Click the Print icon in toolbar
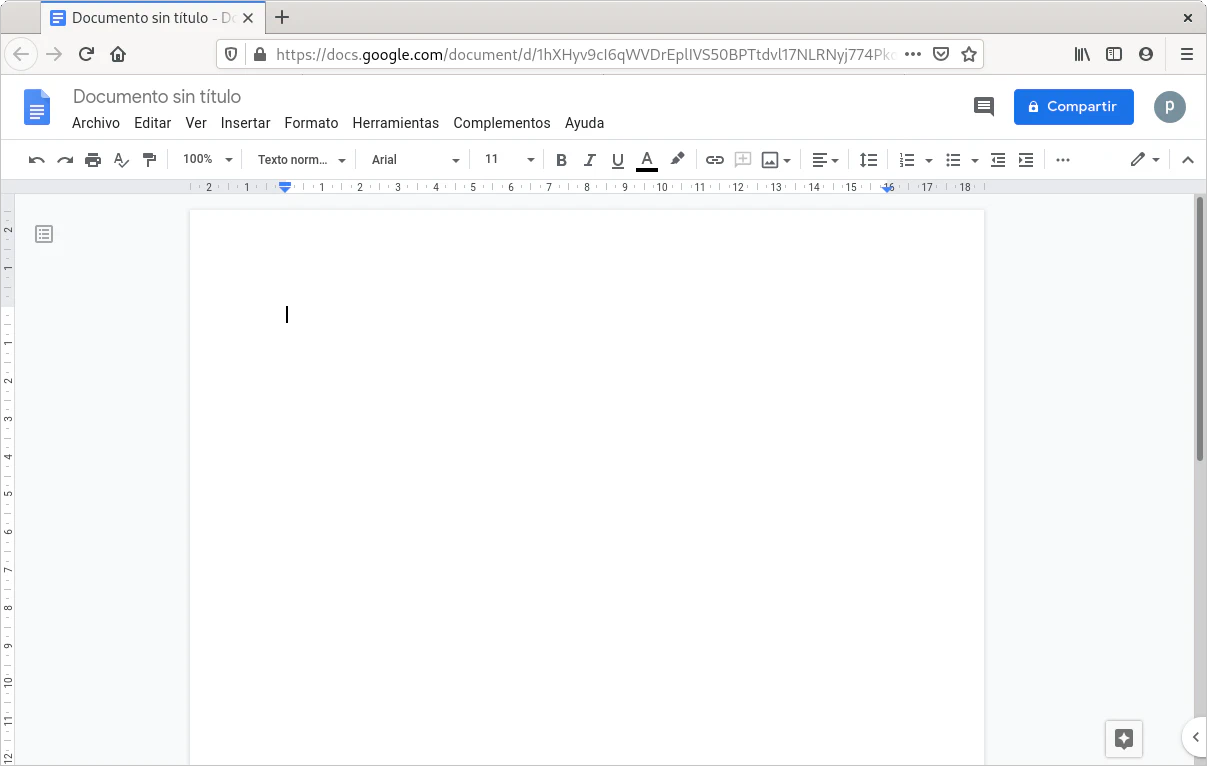1207x766 pixels. tap(93, 160)
